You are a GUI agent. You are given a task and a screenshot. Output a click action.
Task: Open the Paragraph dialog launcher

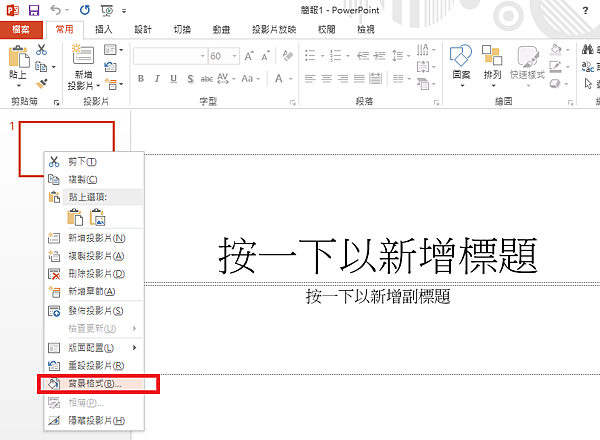point(436,103)
